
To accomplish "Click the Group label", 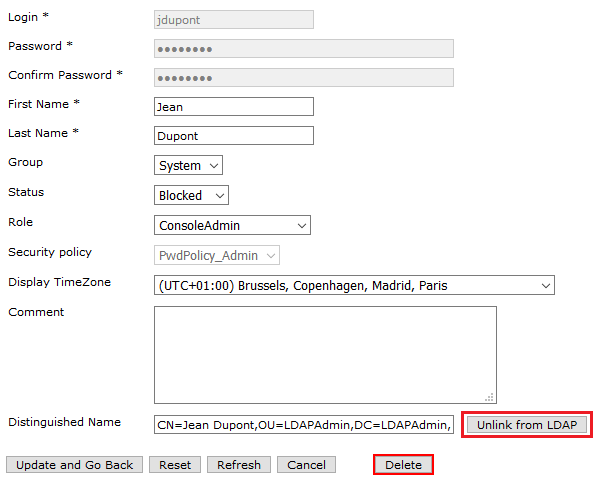I will click(26, 162).
